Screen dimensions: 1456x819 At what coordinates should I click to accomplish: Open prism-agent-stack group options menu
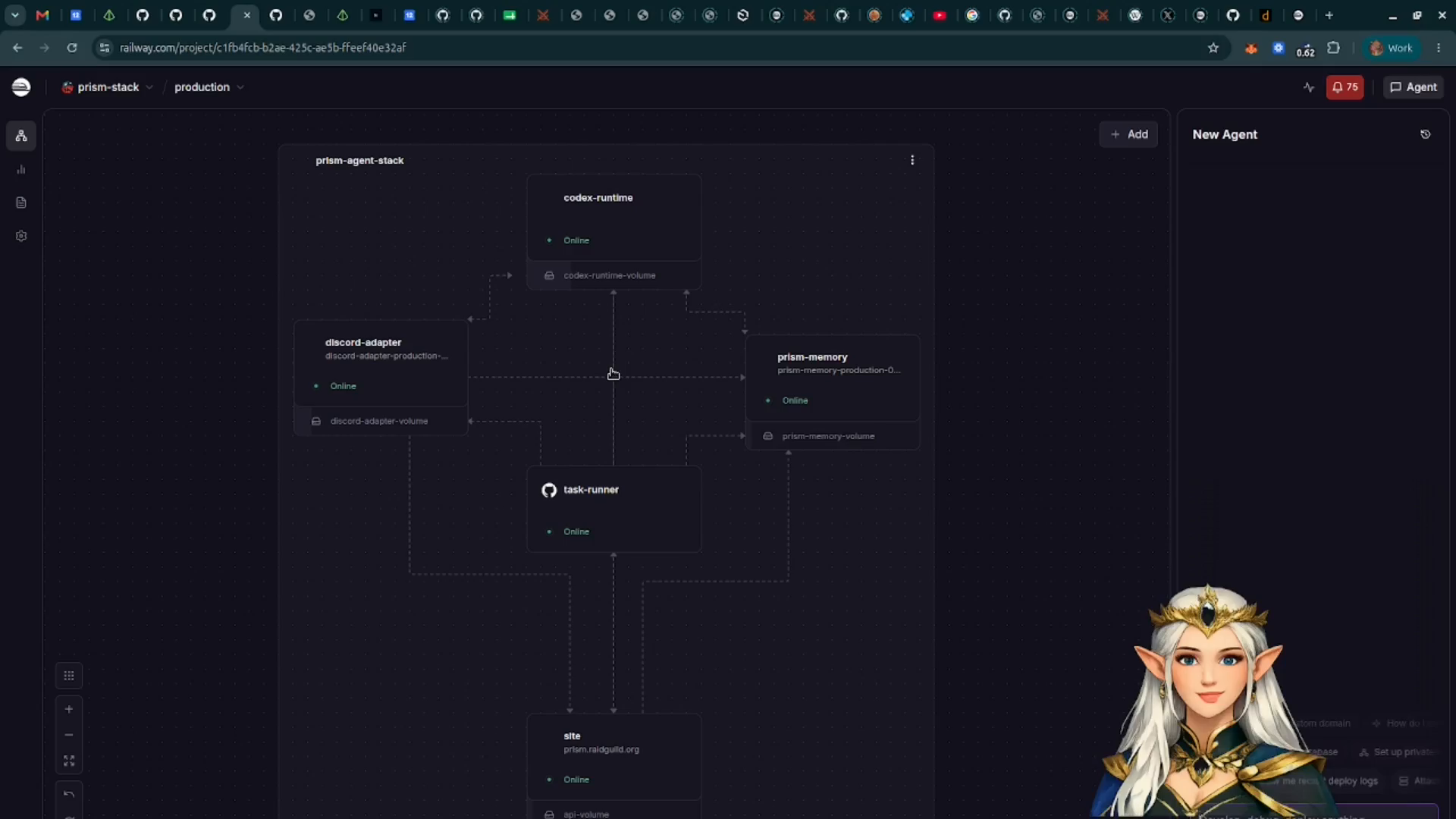pos(912,160)
